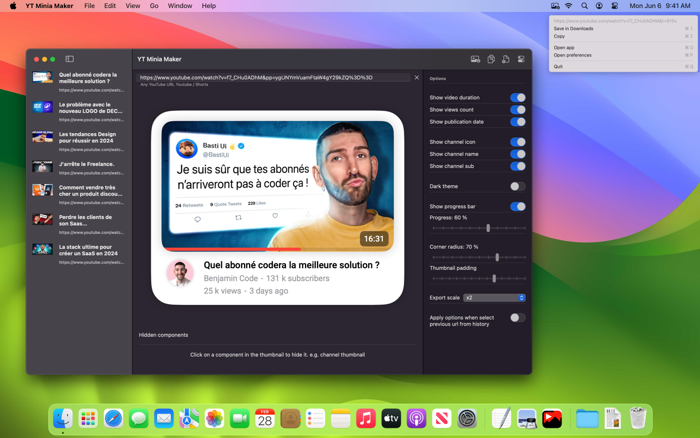
Task: Enable Apply options when select previous url
Action: pos(518,317)
